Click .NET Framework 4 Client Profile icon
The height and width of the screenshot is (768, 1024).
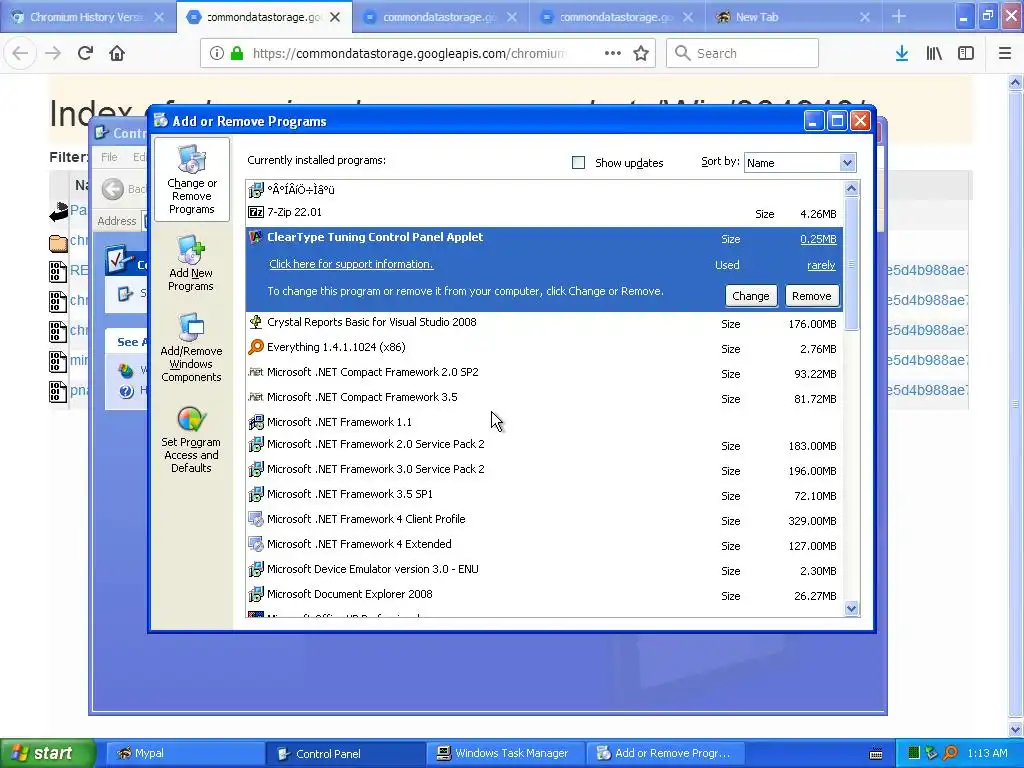tap(256, 519)
